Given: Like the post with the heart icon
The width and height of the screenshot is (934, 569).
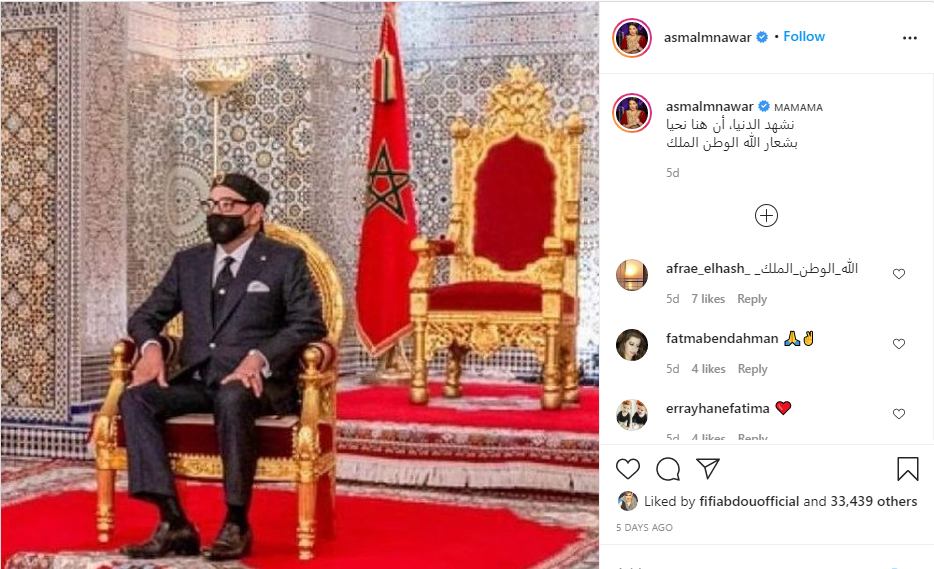Looking at the screenshot, I should pyautogui.click(x=627, y=469).
